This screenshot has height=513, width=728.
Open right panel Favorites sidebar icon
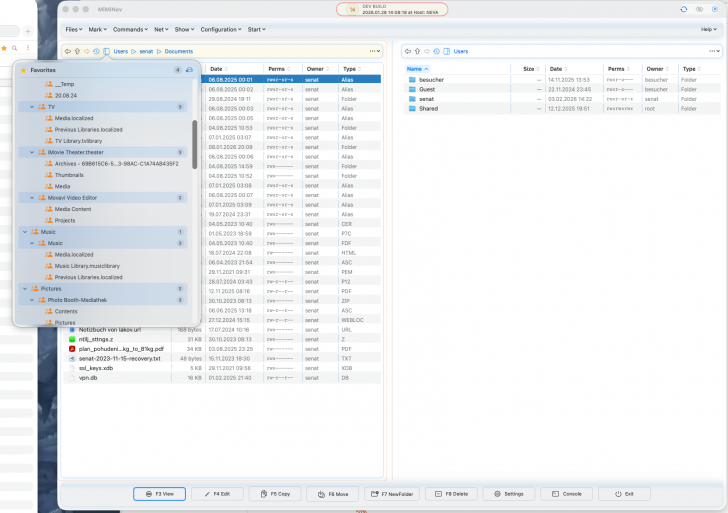click(447, 52)
